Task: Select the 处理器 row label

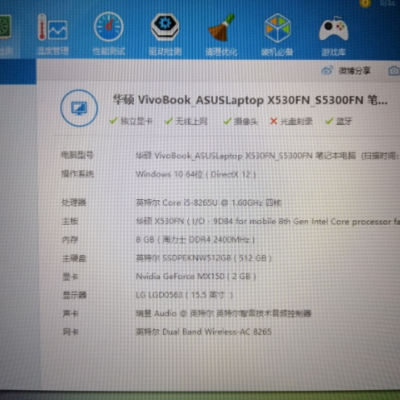Action: coord(74,202)
